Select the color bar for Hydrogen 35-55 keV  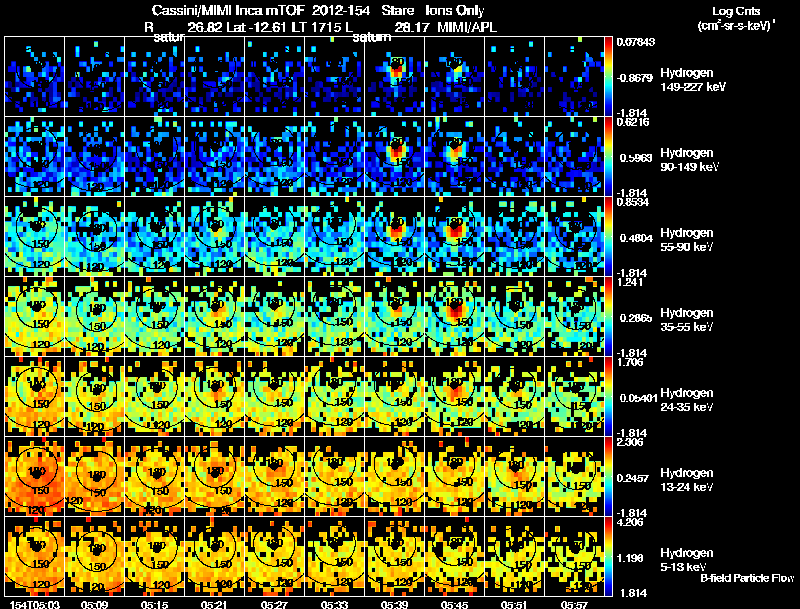click(x=608, y=317)
